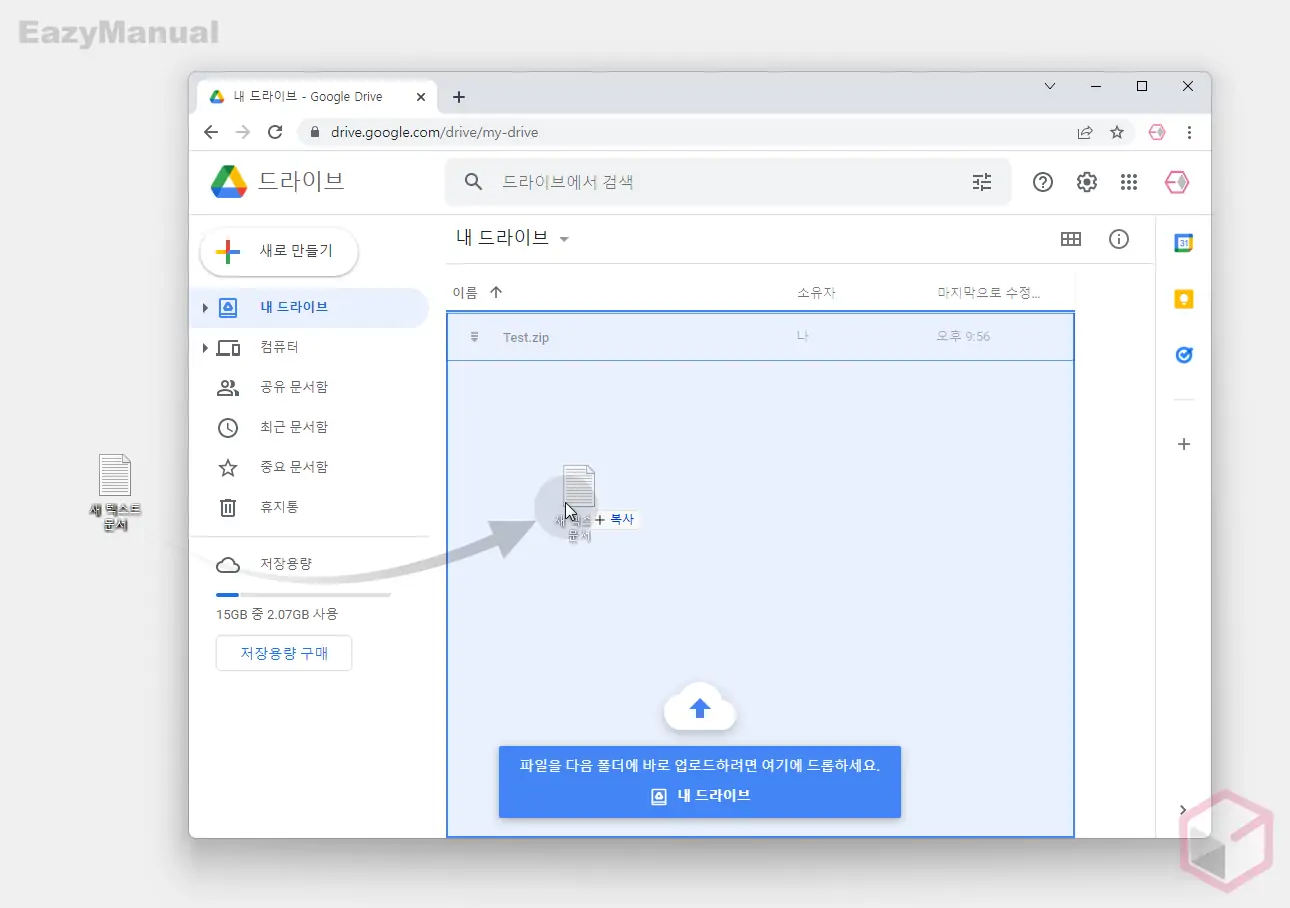This screenshot has width=1290, height=908.
Task: Click the 저장용량 구매 button
Action: (x=284, y=653)
